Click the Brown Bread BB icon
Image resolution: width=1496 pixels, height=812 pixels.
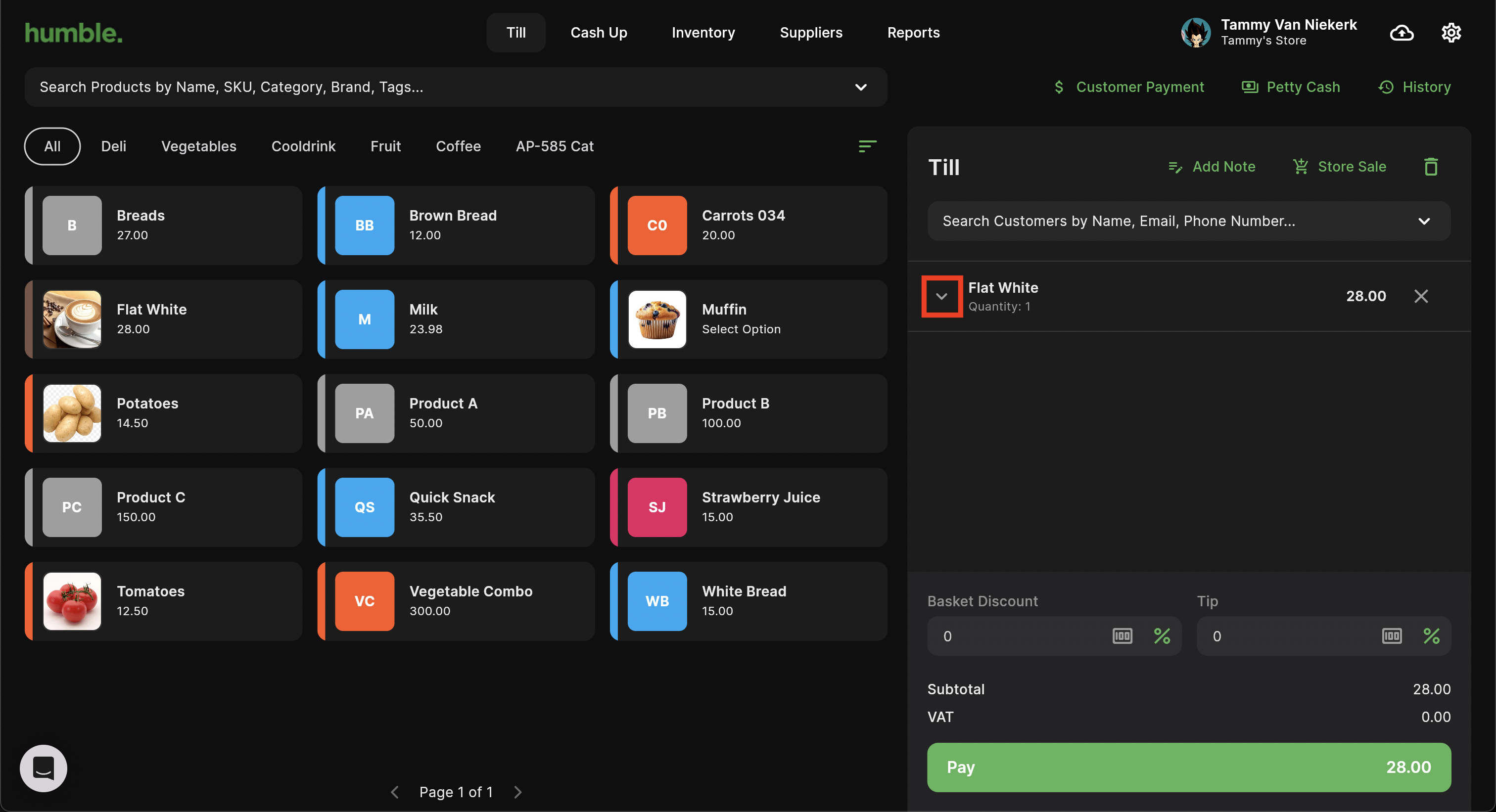[364, 225]
